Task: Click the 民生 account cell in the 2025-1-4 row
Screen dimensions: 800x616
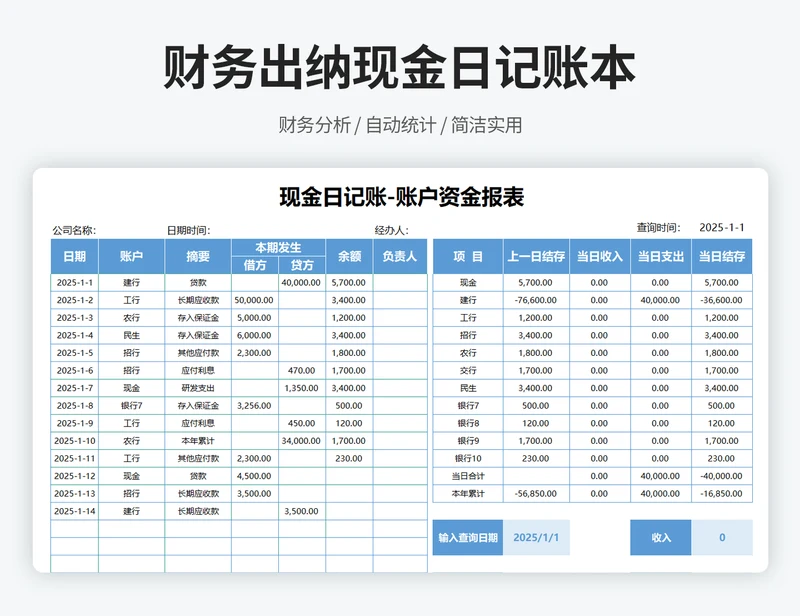Action: pyautogui.click(x=131, y=335)
